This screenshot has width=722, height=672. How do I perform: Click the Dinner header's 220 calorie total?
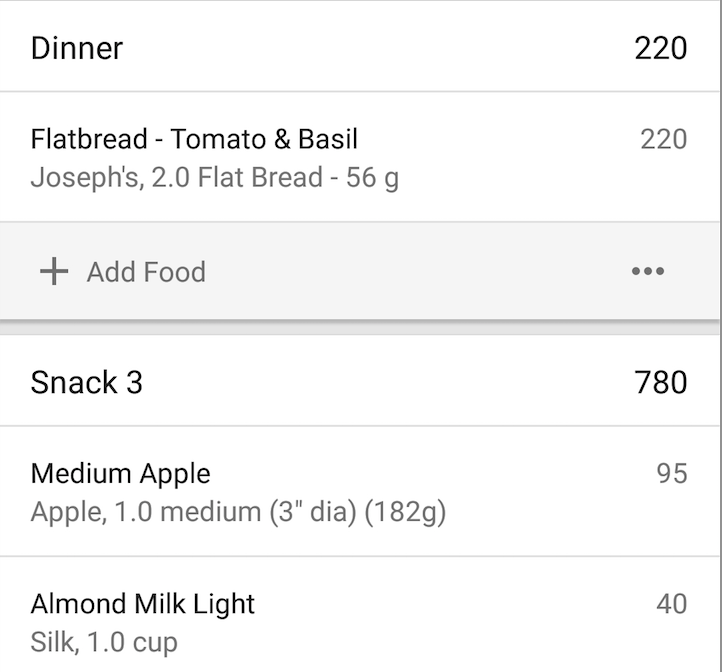coord(661,48)
